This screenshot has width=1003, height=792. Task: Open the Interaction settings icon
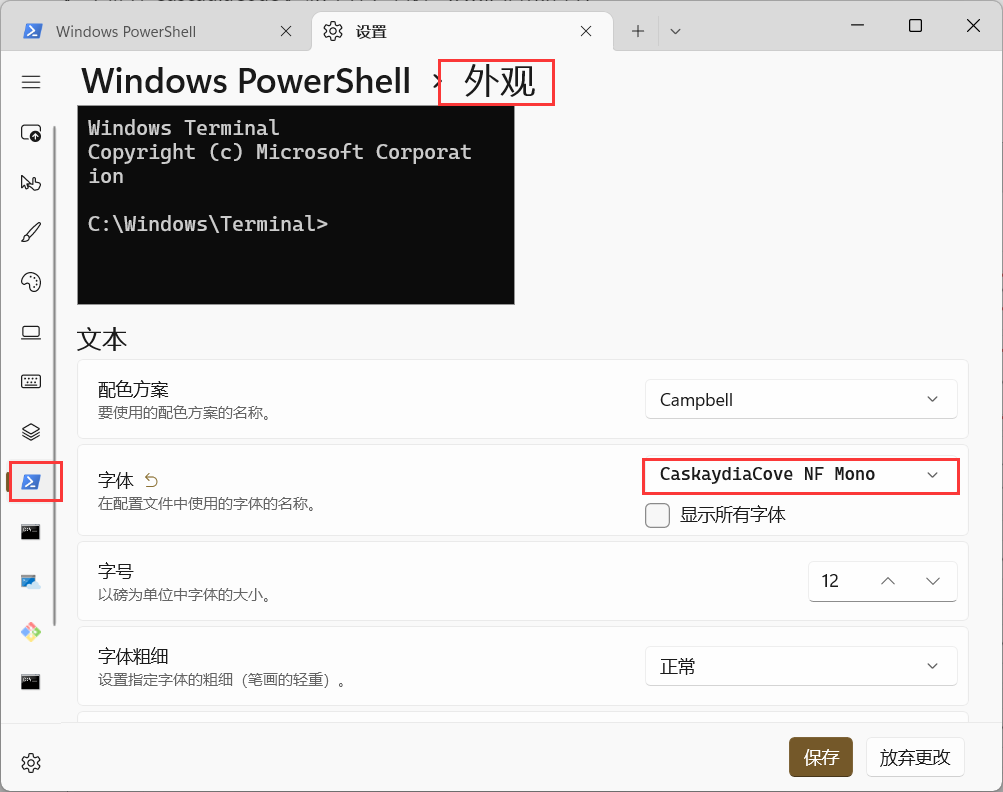(x=31, y=182)
